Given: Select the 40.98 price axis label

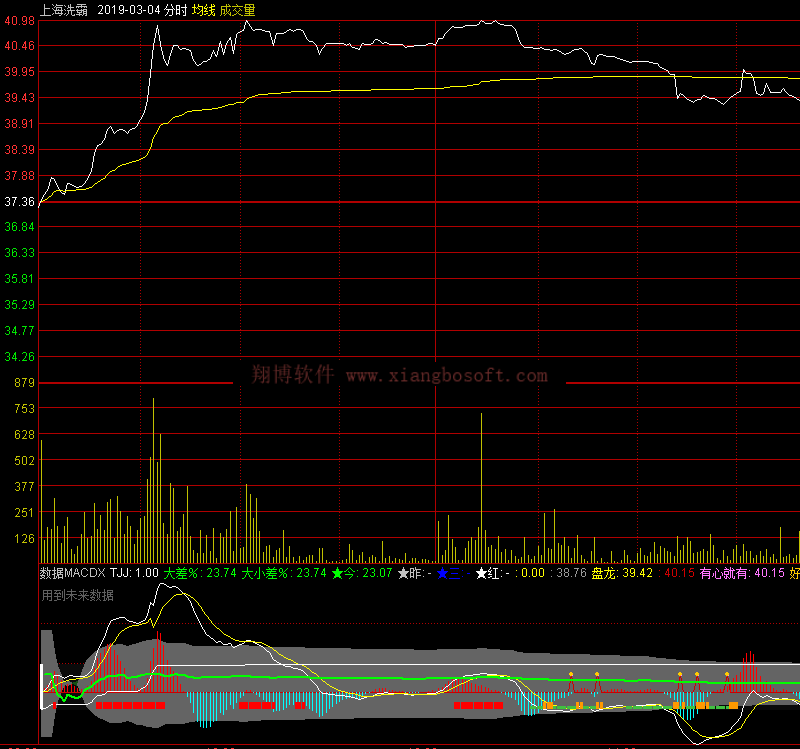Looking at the screenshot, I should pyautogui.click(x=19, y=21).
